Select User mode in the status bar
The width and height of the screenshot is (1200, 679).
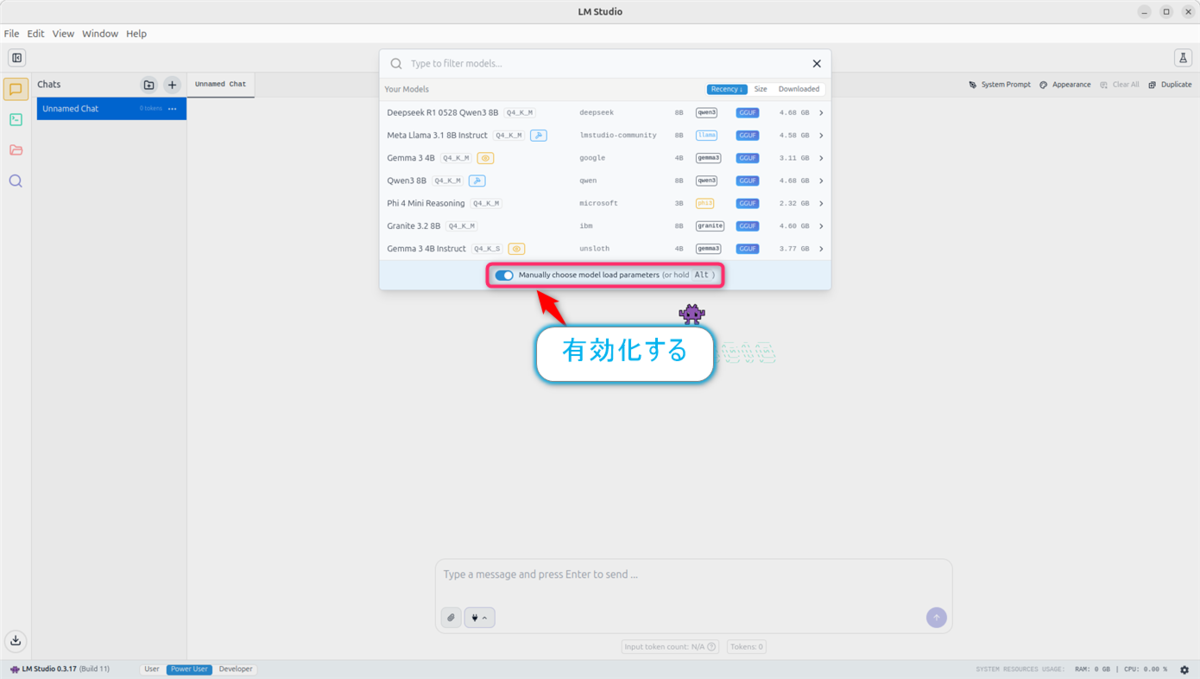pos(152,669)
